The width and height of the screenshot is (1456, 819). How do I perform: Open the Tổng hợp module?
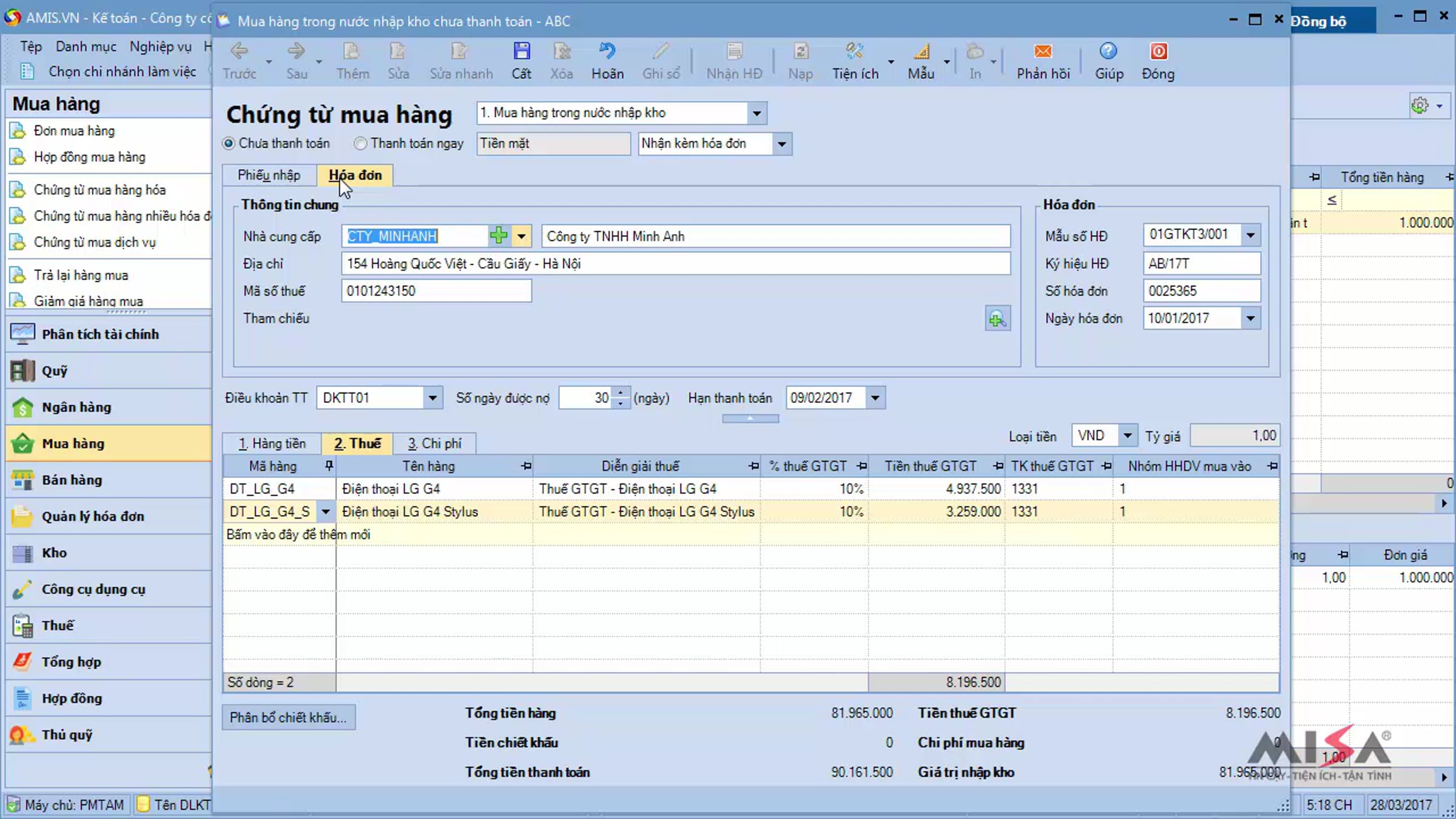click(109, 662)
